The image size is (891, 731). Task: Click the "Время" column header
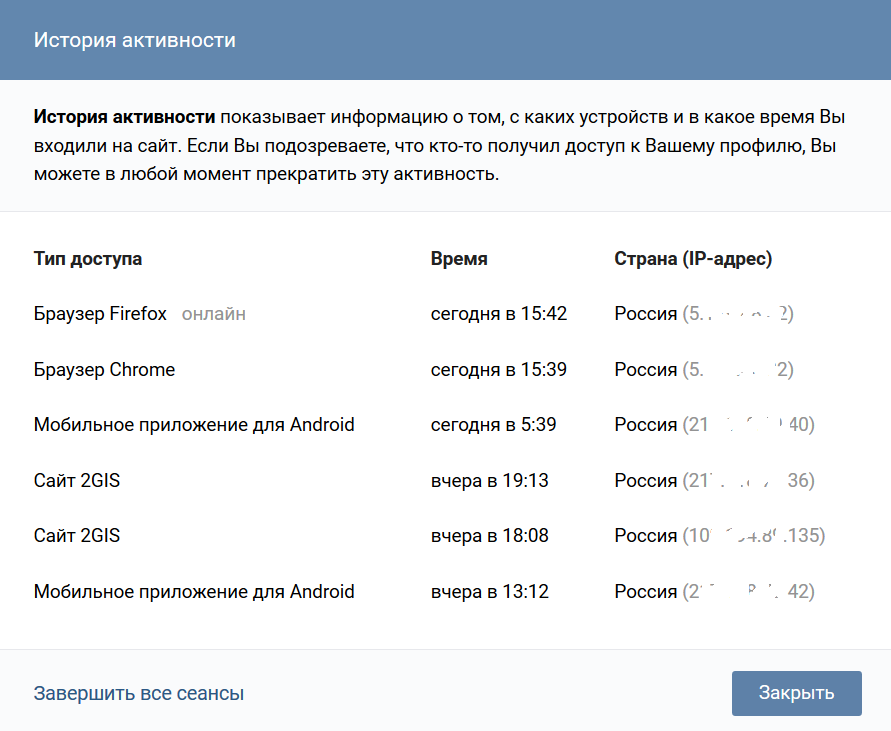click(459, 259)
